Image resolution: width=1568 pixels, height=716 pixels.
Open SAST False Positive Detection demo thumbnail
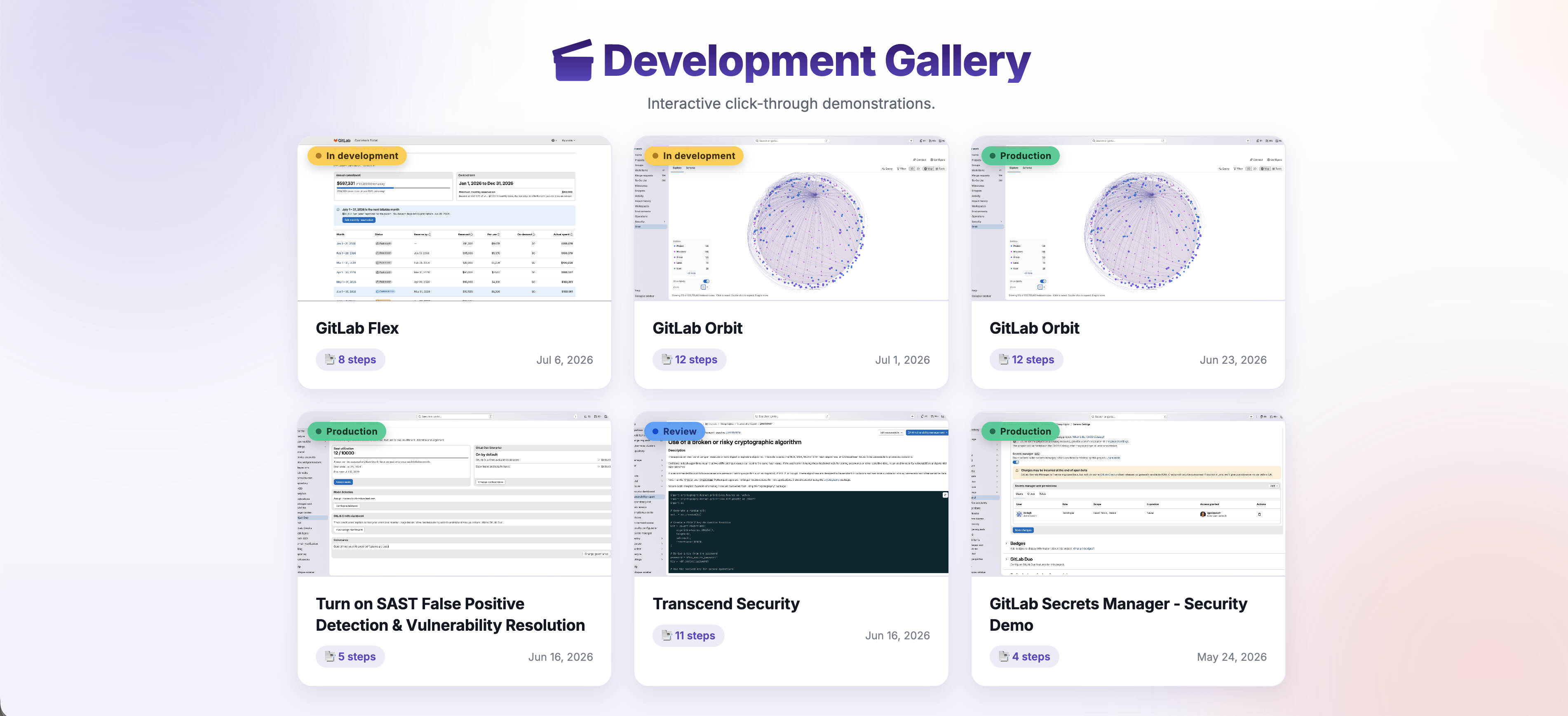454,494
